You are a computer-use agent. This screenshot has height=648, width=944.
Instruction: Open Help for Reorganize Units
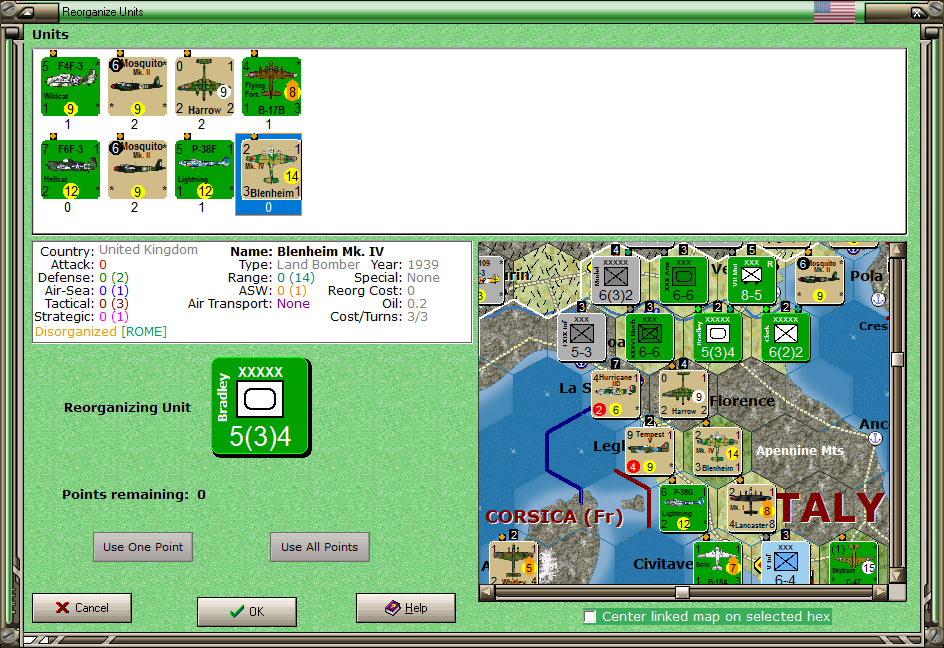pos(406,608)
